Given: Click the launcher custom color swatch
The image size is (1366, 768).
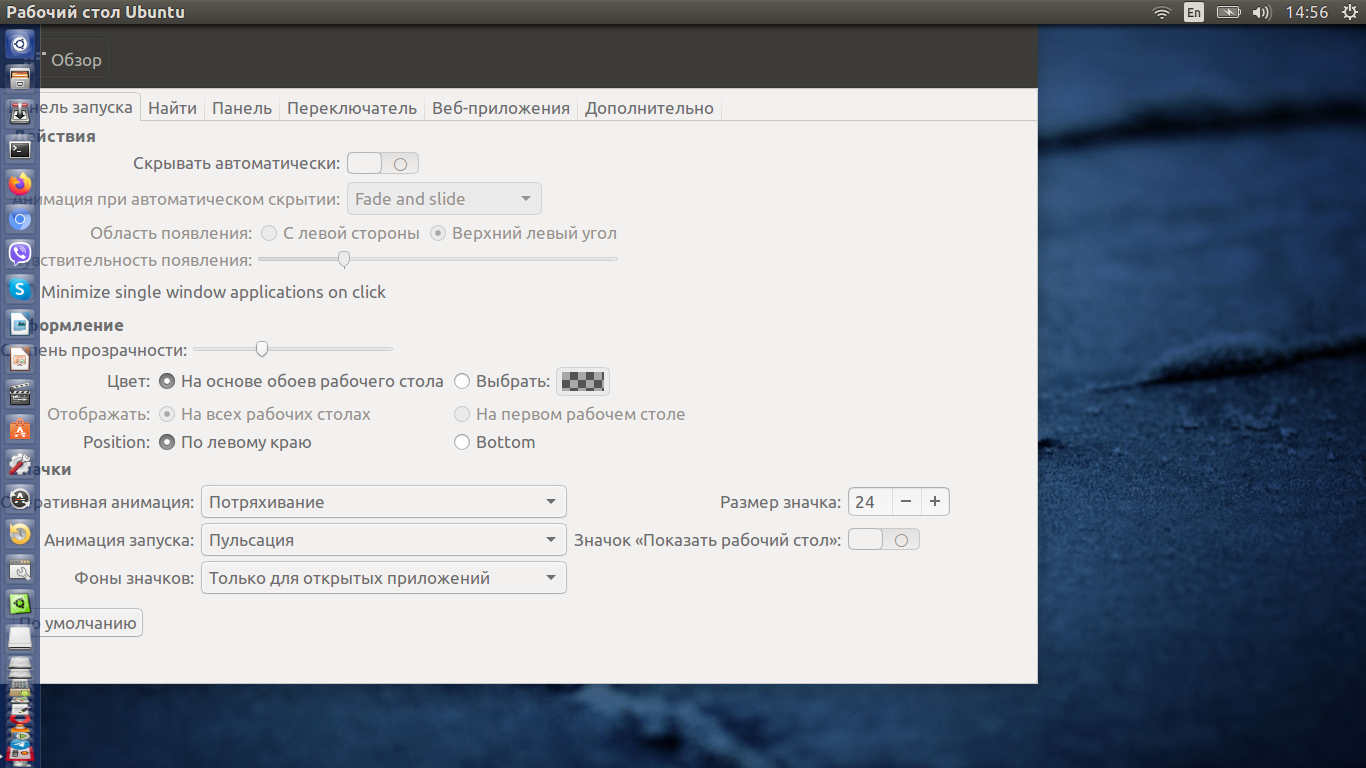Looking at the screenshot, I should point(583,381).
